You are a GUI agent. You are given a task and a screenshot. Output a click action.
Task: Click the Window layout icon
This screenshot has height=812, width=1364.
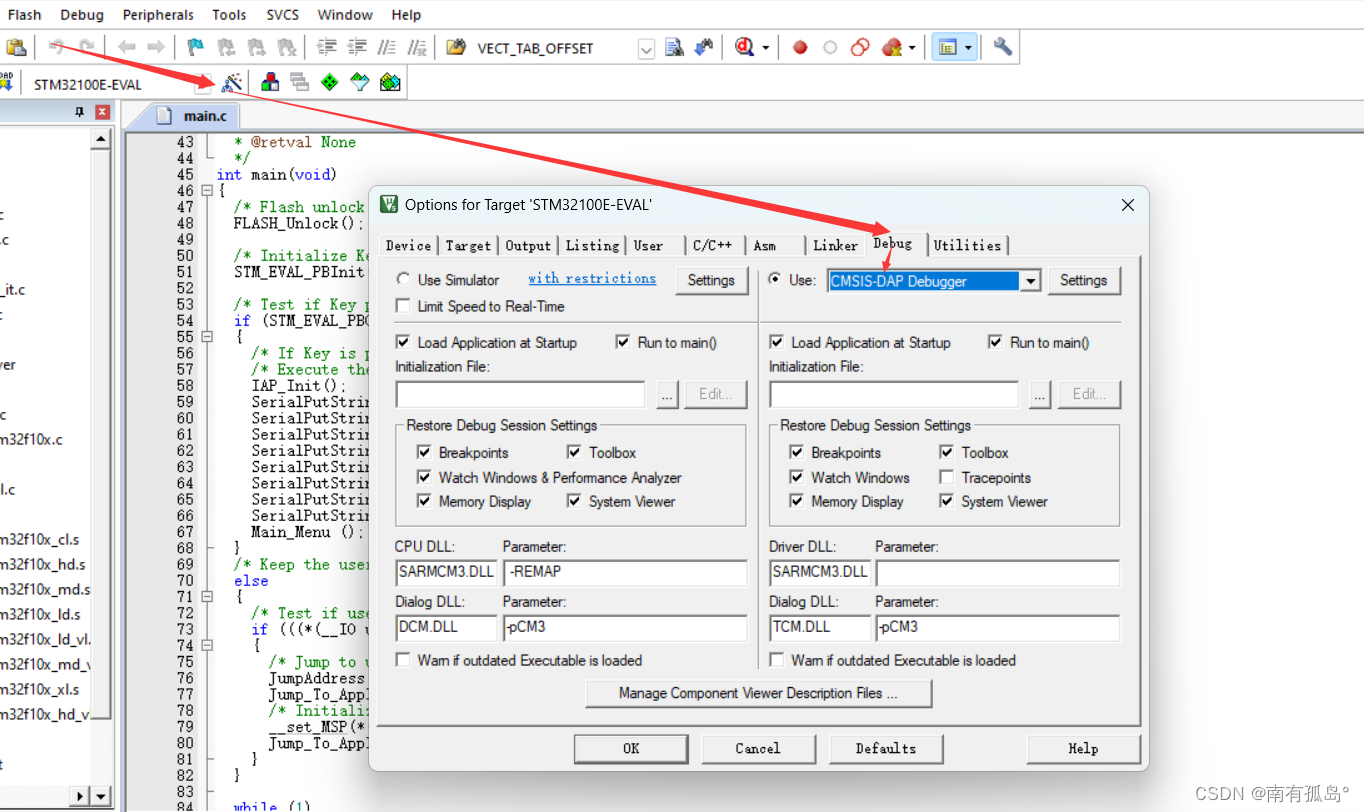tap(948, 47)
